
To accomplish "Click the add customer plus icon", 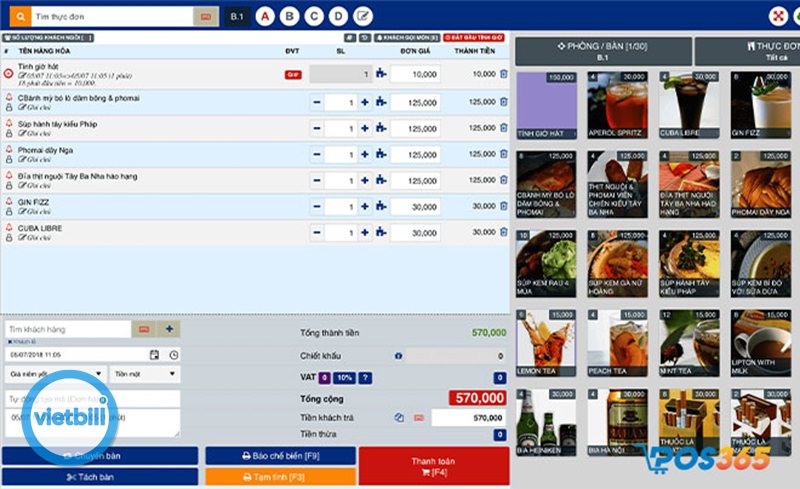I will tap(169, 329).
